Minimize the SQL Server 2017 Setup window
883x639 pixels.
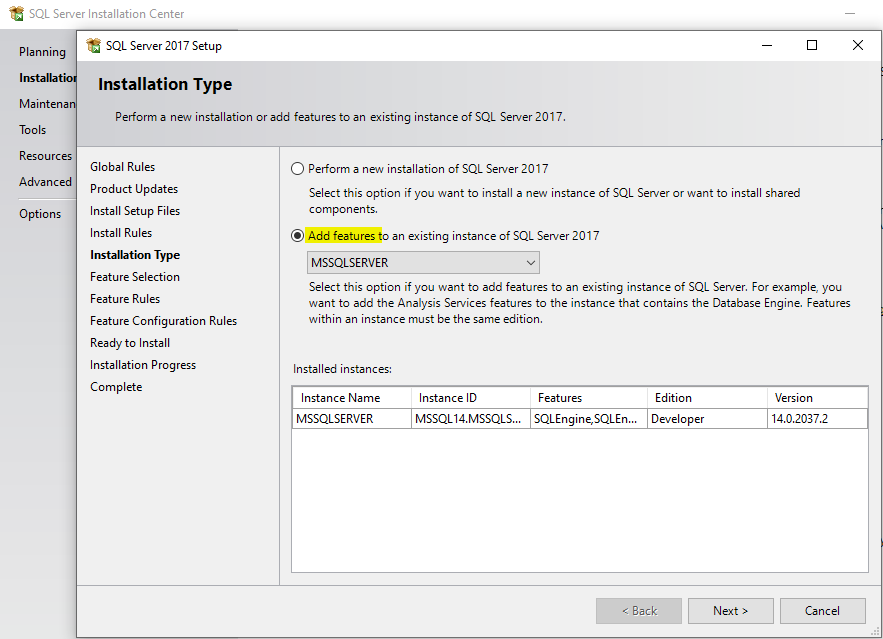tap(767, 45)
